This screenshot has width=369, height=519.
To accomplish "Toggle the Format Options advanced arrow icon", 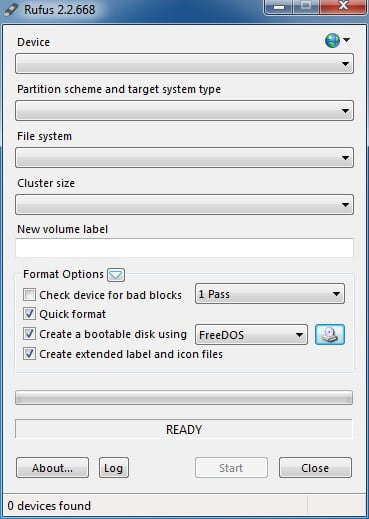I will click(x=116, y=275).
